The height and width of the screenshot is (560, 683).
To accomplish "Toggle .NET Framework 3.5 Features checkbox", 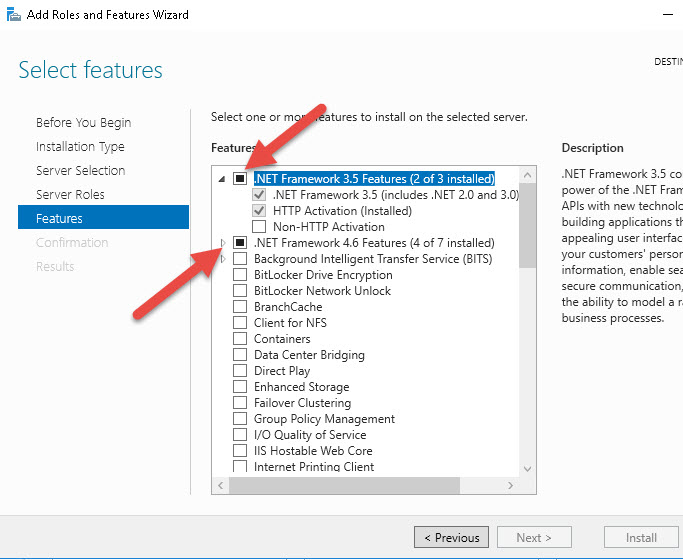I will point(240,179).
